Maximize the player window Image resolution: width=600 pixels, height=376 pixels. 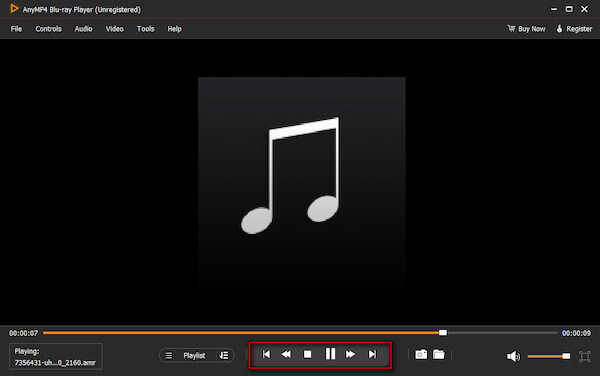pos(569,9)
